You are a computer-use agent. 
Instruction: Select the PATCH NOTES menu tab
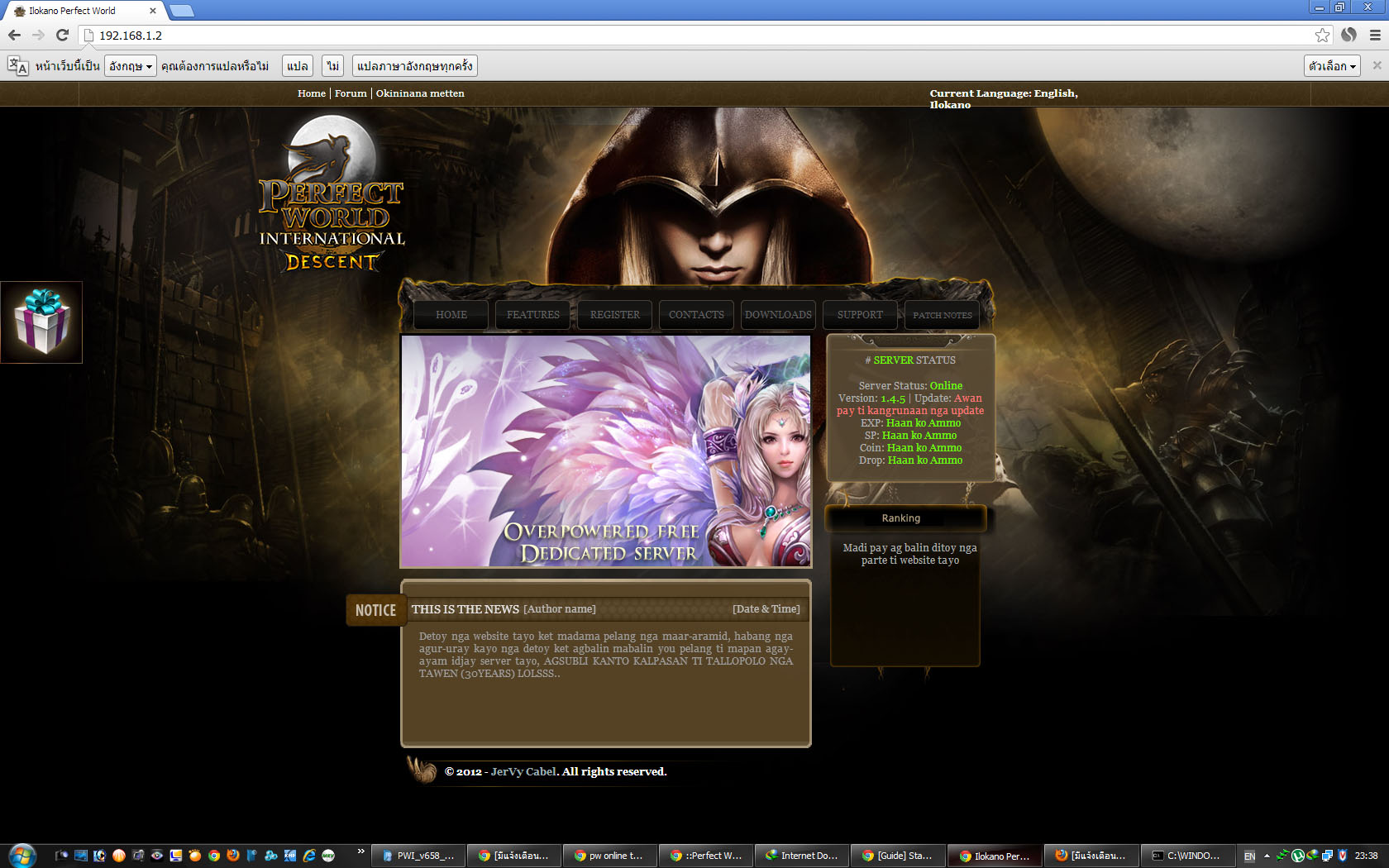tap(943, 315)
